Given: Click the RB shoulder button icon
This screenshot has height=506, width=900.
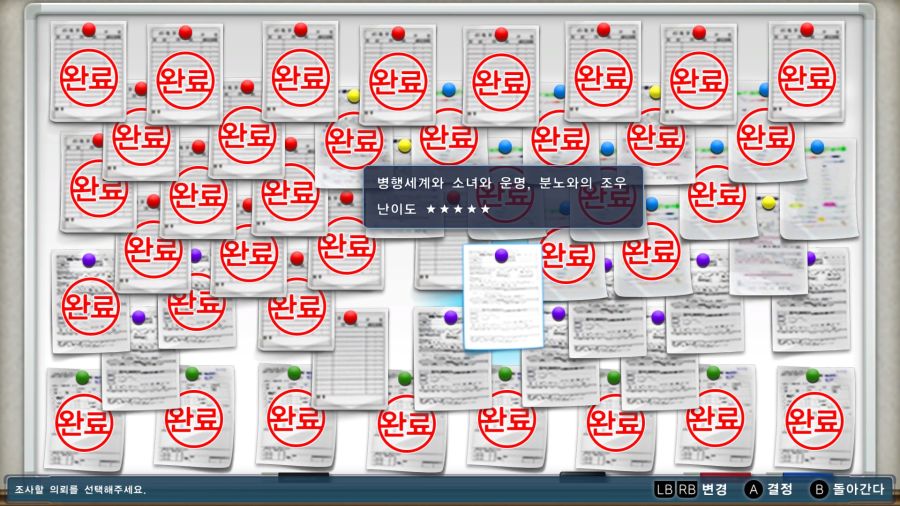Looking at the screenshot, I should point(686,489).
